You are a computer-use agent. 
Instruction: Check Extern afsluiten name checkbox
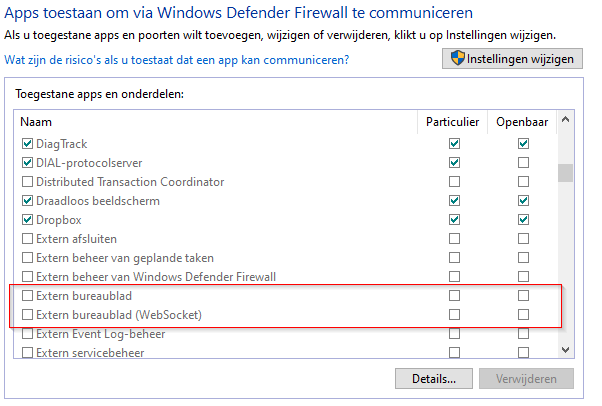pos(27,239)
